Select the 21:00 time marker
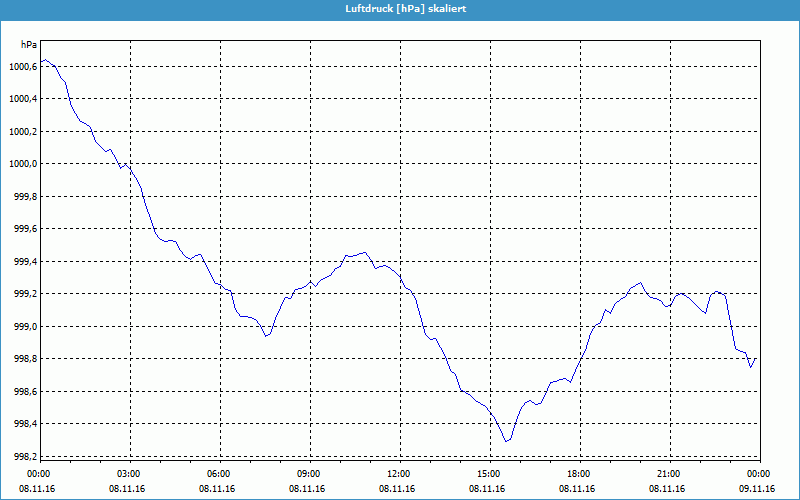Screen dimensions: 800x500 669,474
